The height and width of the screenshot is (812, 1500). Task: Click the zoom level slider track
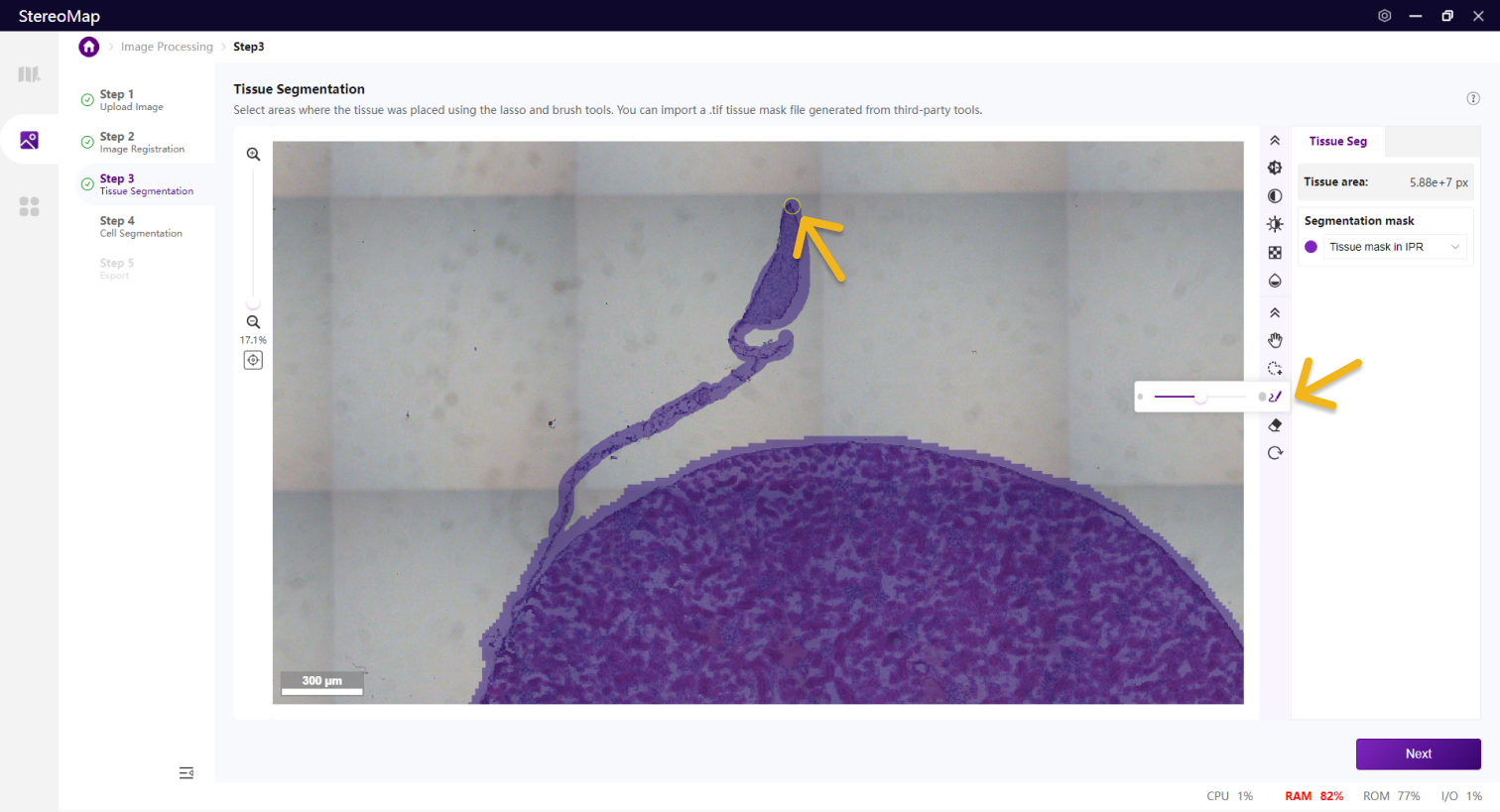click(253, 238)
